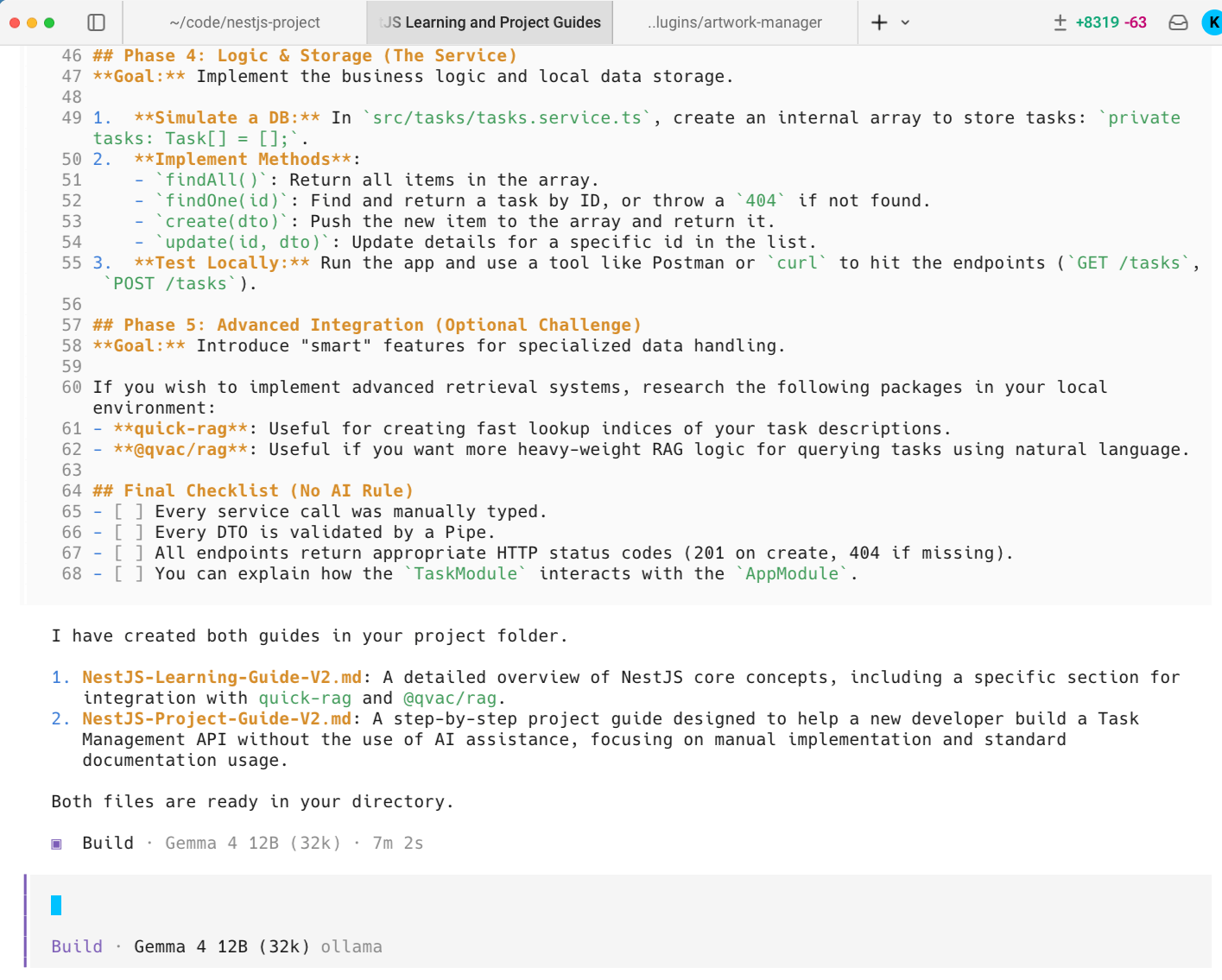Open the +8319 -63 diff changes indicator

point(1100,22)
